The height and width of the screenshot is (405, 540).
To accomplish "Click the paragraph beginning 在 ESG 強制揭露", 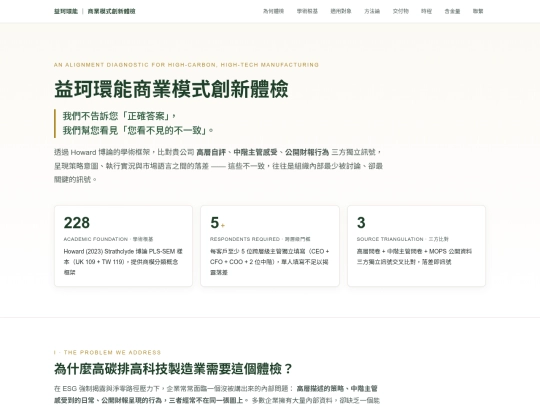I will pos(217,395).
